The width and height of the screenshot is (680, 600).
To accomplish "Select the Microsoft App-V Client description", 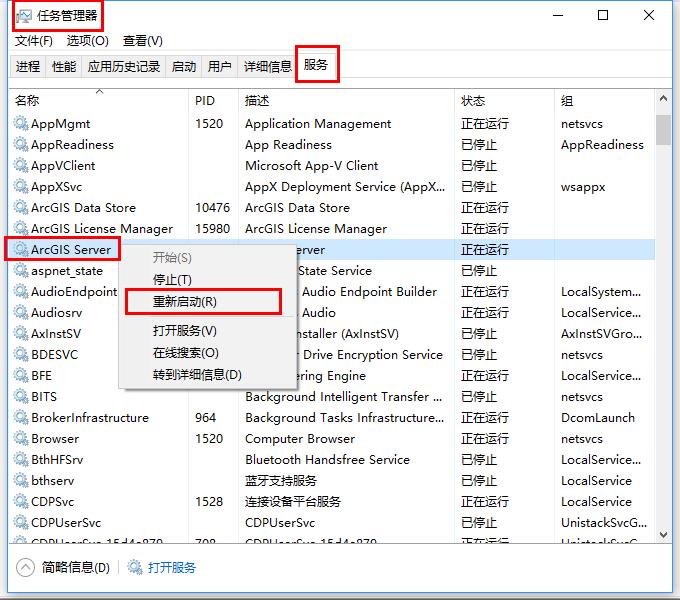I will point(311,166).
